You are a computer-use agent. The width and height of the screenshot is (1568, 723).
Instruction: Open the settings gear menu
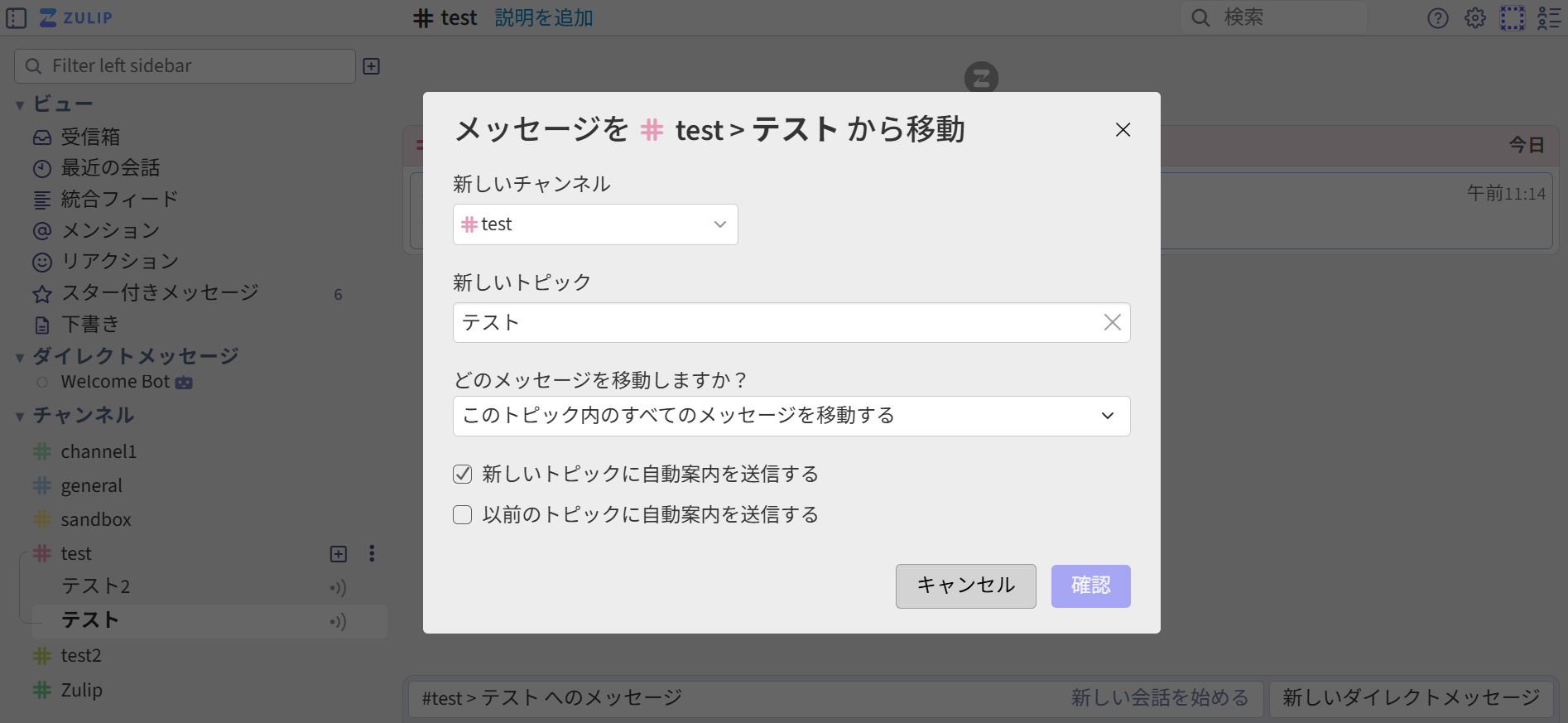[1475, 18]
